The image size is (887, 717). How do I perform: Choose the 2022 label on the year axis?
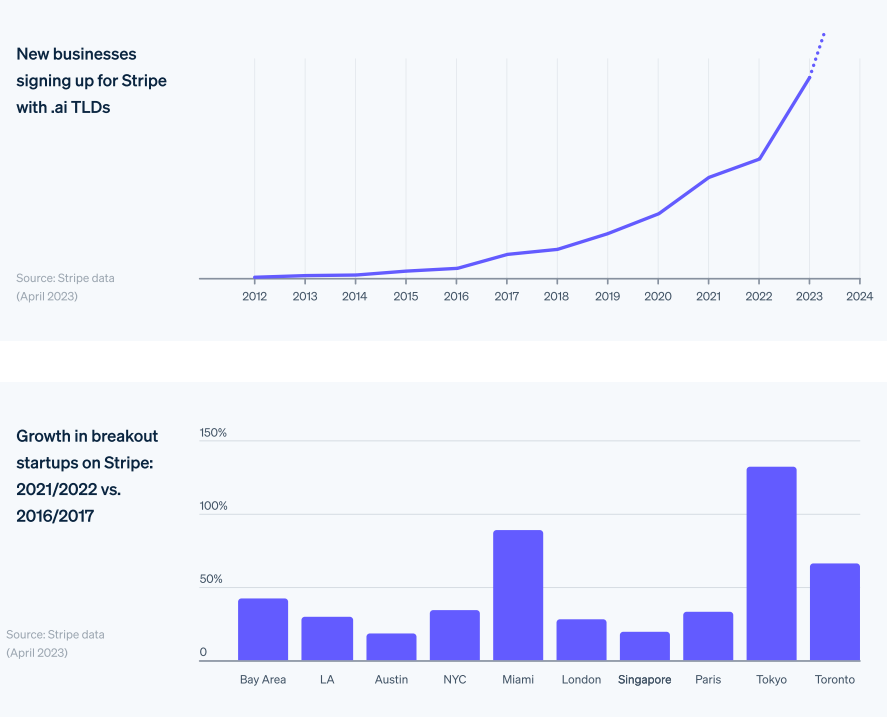[759, 296]
